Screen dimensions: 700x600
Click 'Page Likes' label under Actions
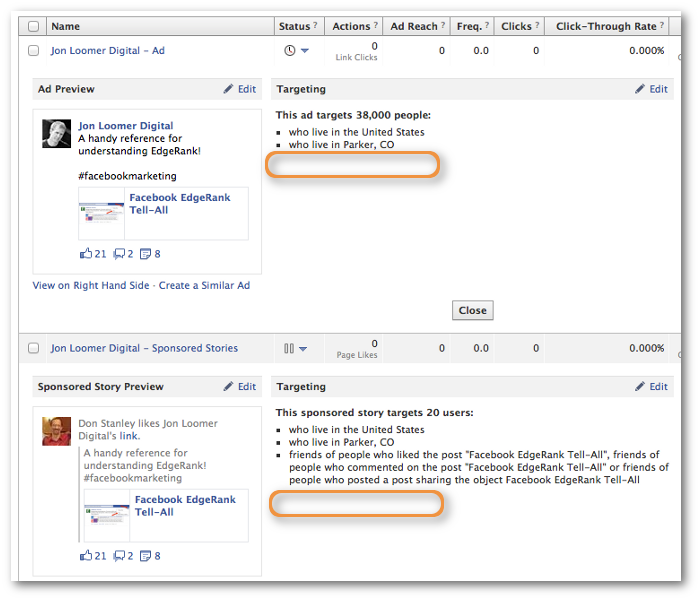coord(357,355)
